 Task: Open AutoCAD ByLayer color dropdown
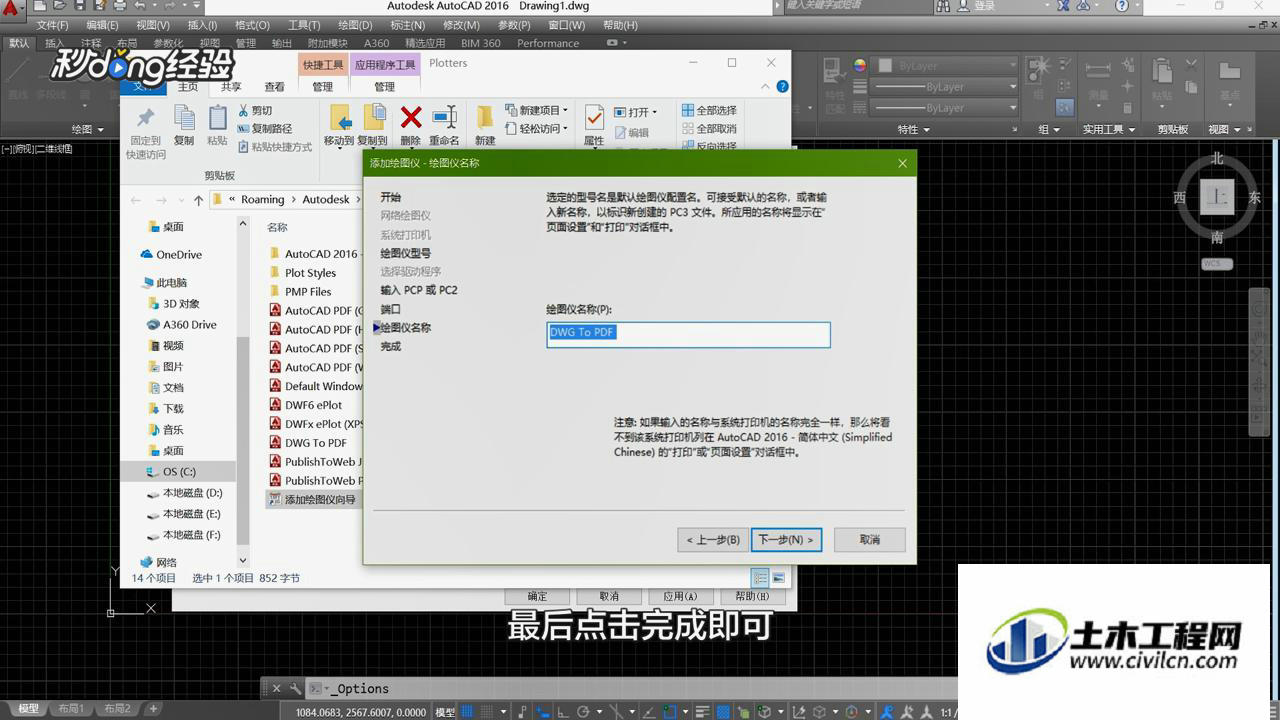tap(946, 66)
